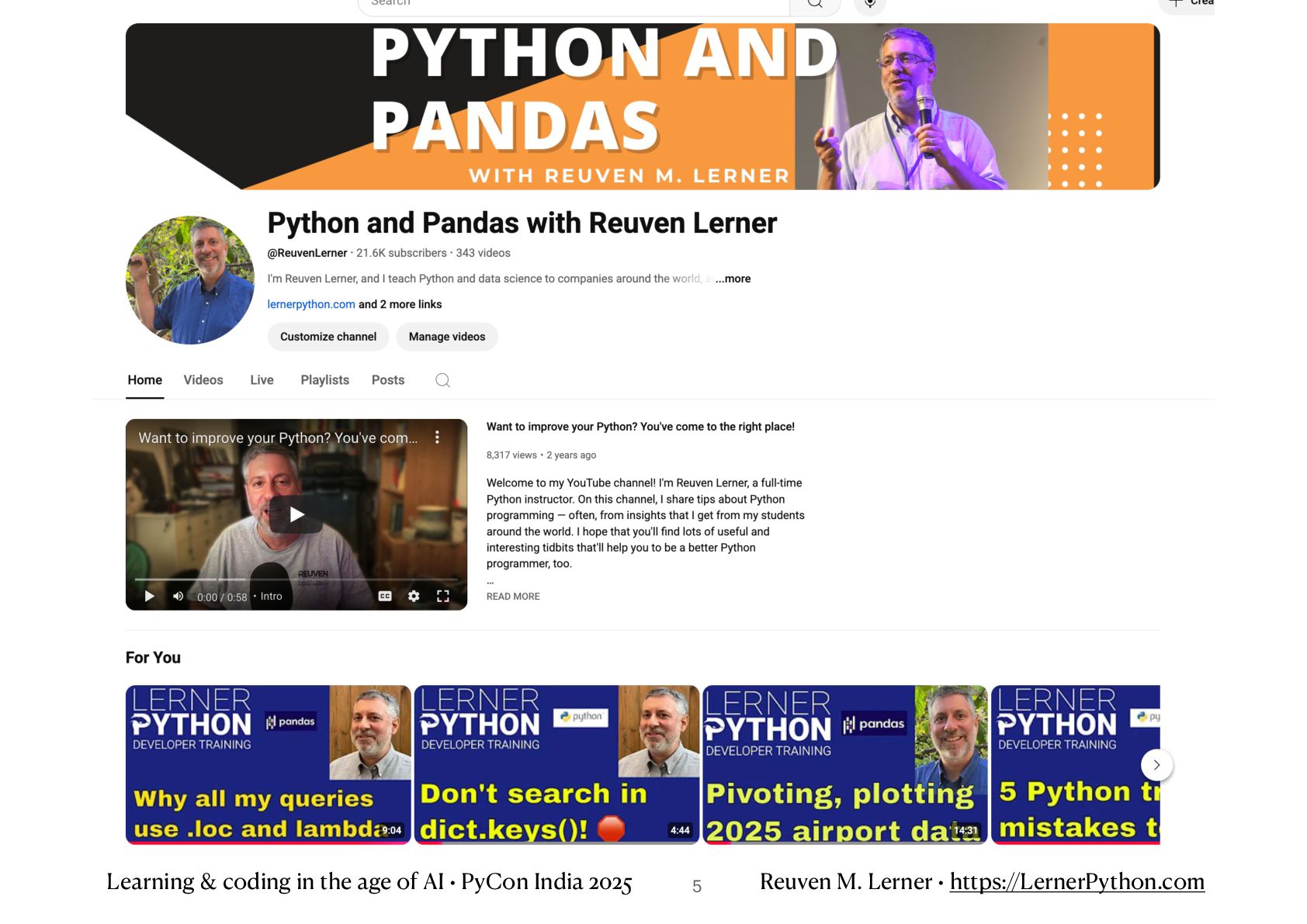This screenshot has height=924, width=1307.
Task: Switch to the Live tab
Action: [262, 380]
